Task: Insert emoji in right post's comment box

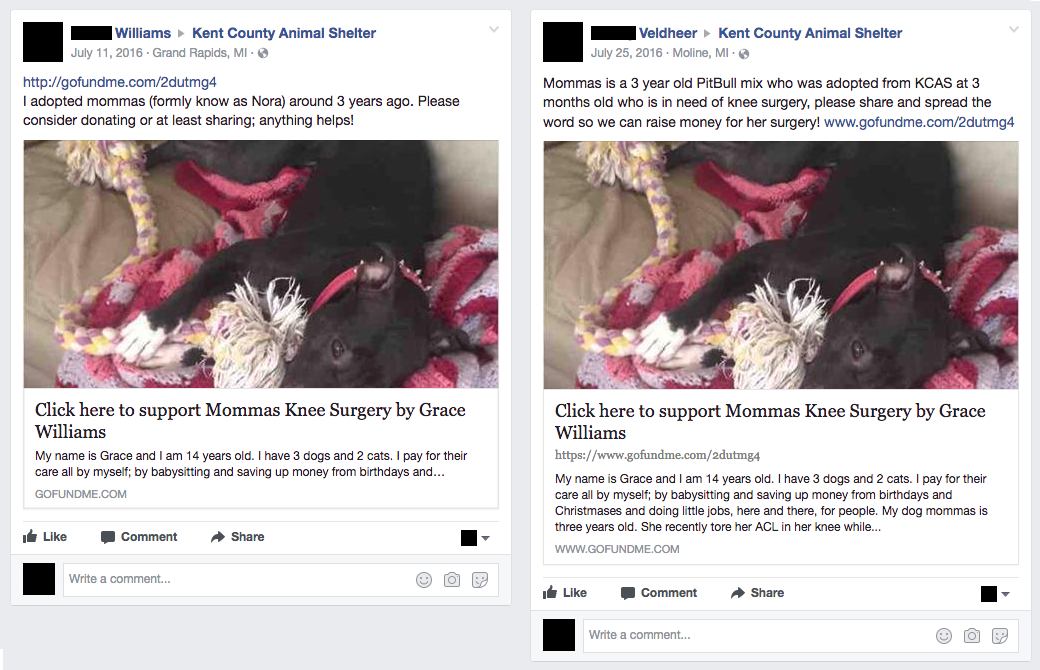Action: [944, 636]
